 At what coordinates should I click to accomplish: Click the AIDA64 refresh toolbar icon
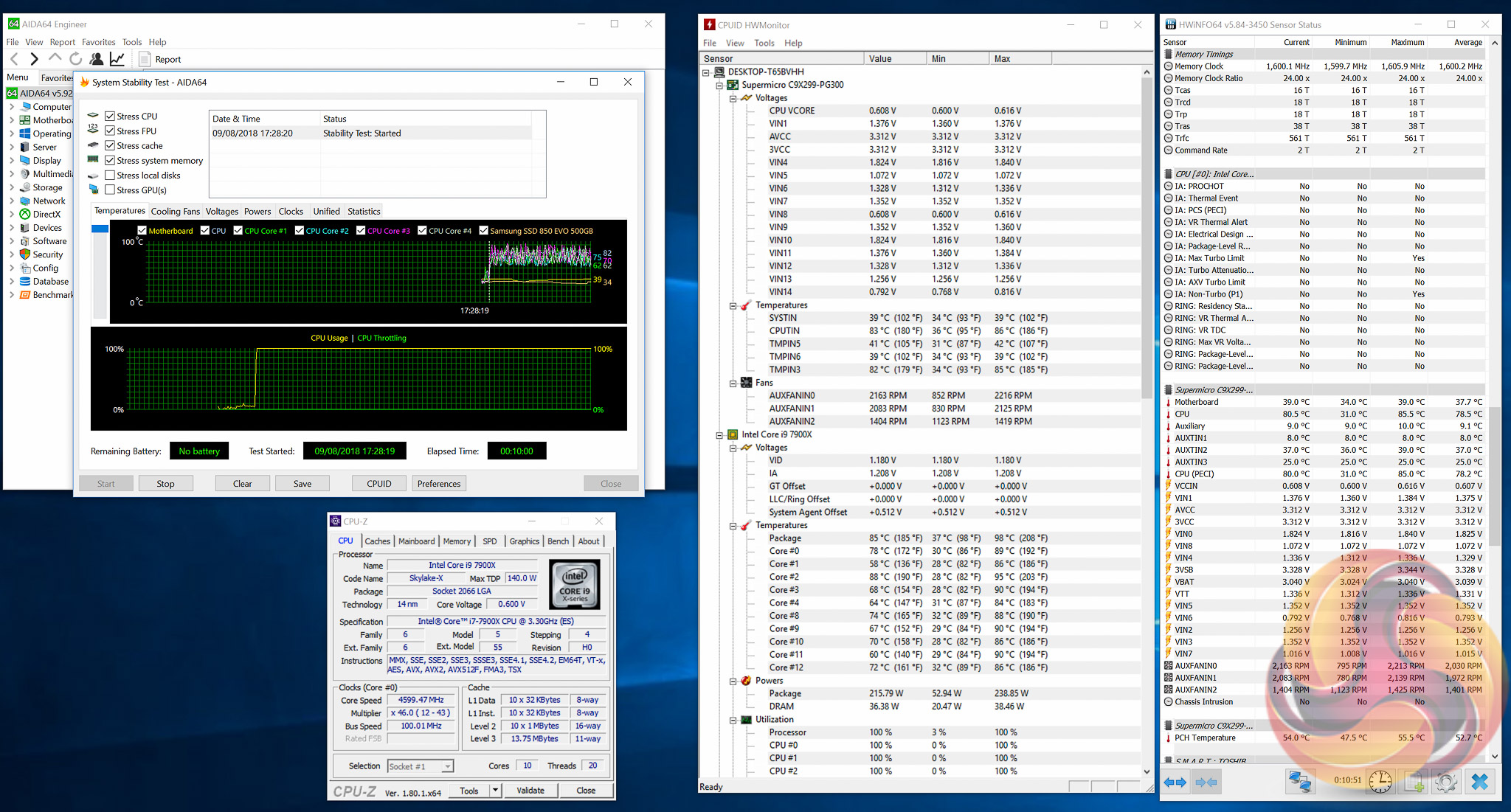75,59
